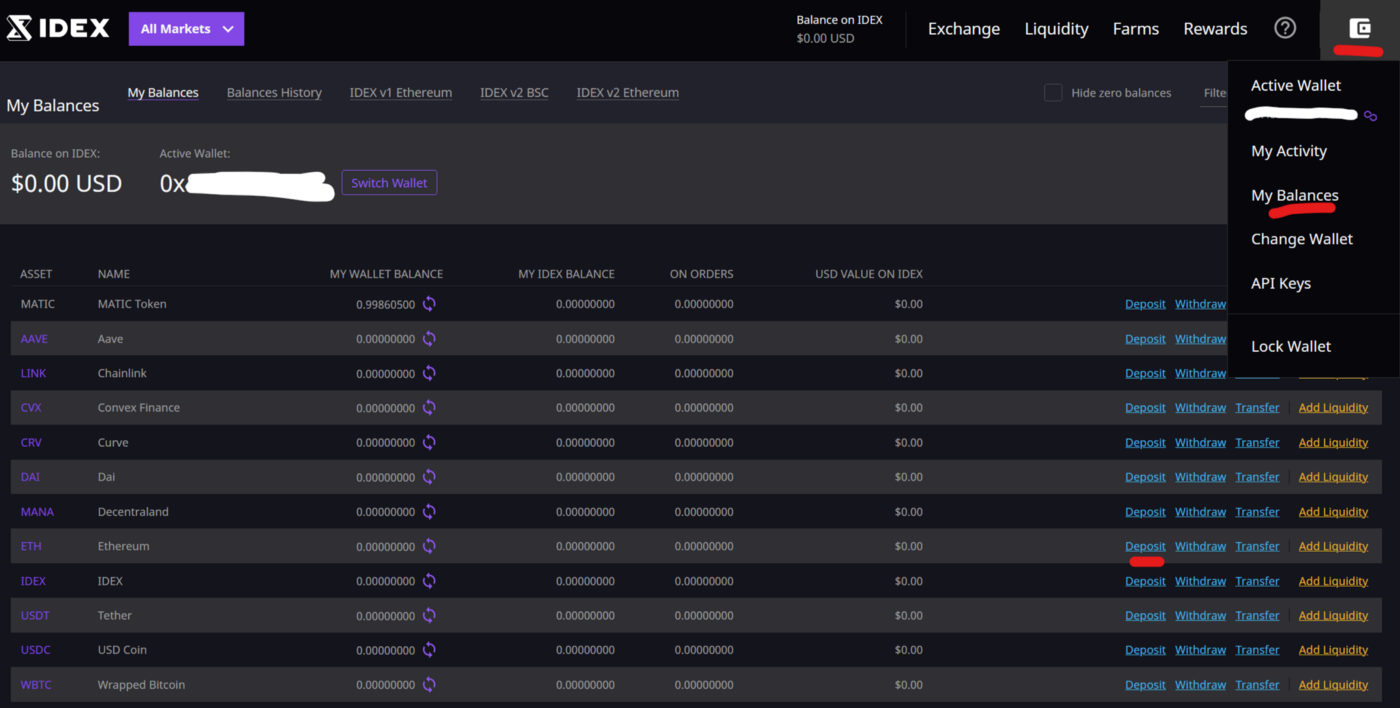Open Farms in the top navigation

[1136, 29]
